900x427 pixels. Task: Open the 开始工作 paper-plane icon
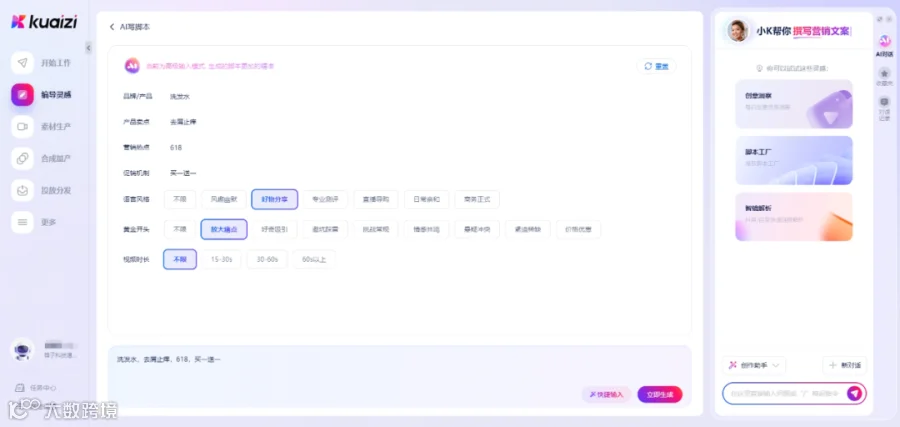click(22, 63)
